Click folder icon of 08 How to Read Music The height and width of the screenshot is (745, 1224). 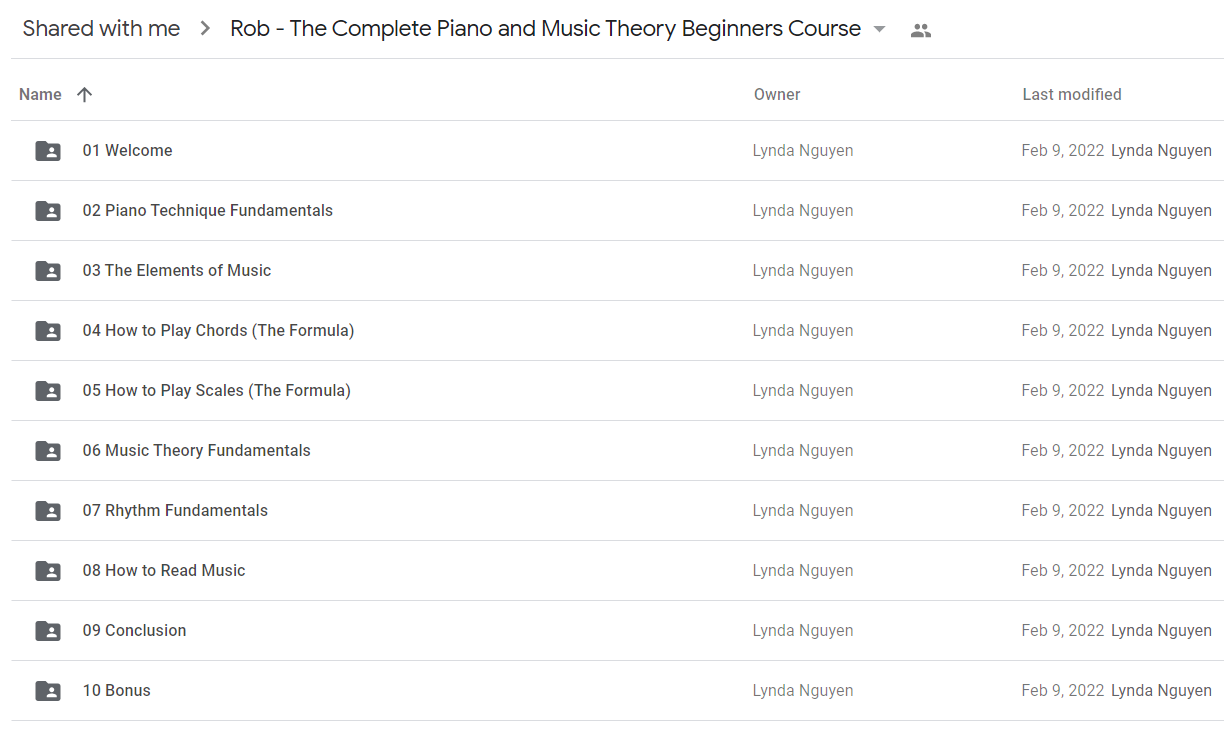tap(48, 571)
